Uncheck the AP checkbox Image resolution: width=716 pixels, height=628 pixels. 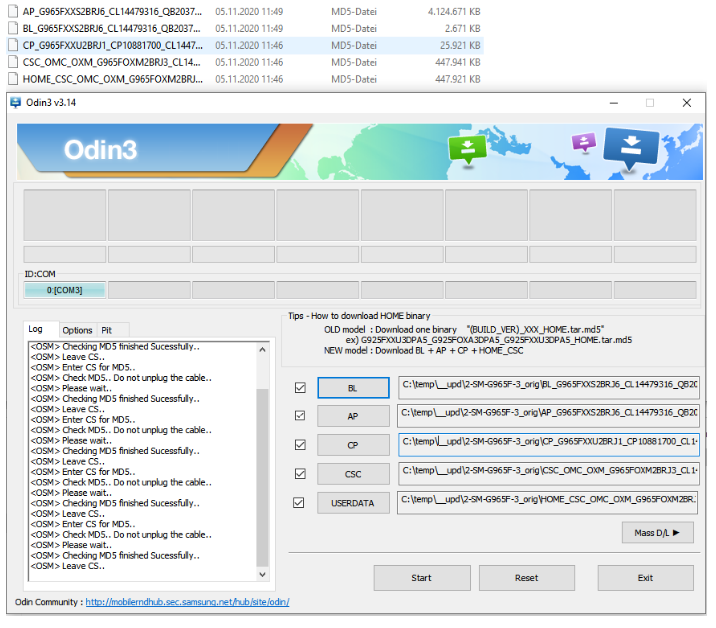[300, 416]
